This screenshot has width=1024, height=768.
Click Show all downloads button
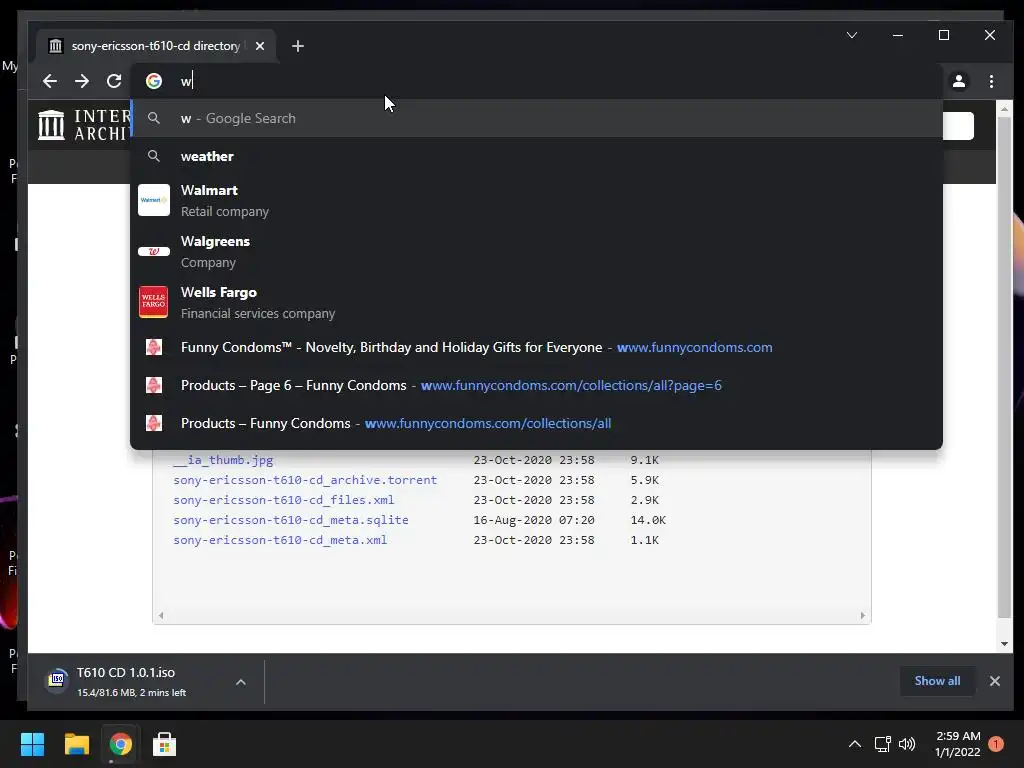(x=937, y=680)
